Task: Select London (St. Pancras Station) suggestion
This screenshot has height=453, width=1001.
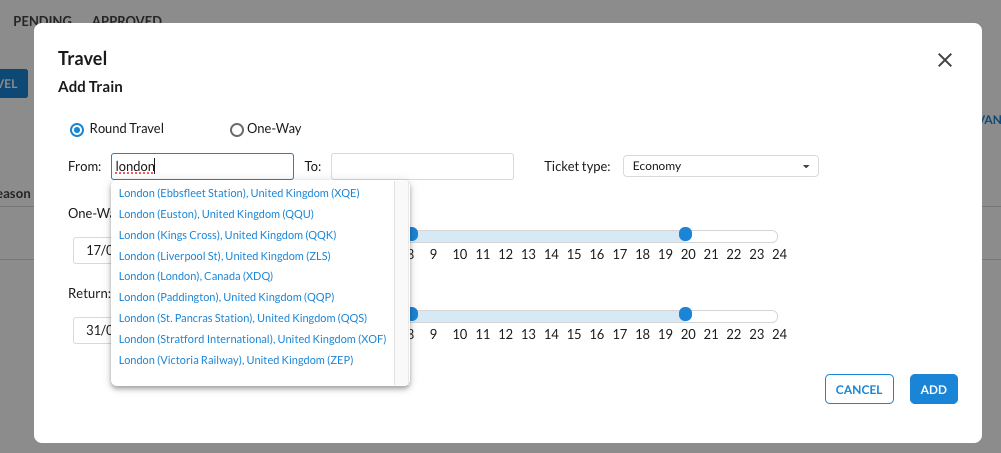Action: [x=243, y=318]
